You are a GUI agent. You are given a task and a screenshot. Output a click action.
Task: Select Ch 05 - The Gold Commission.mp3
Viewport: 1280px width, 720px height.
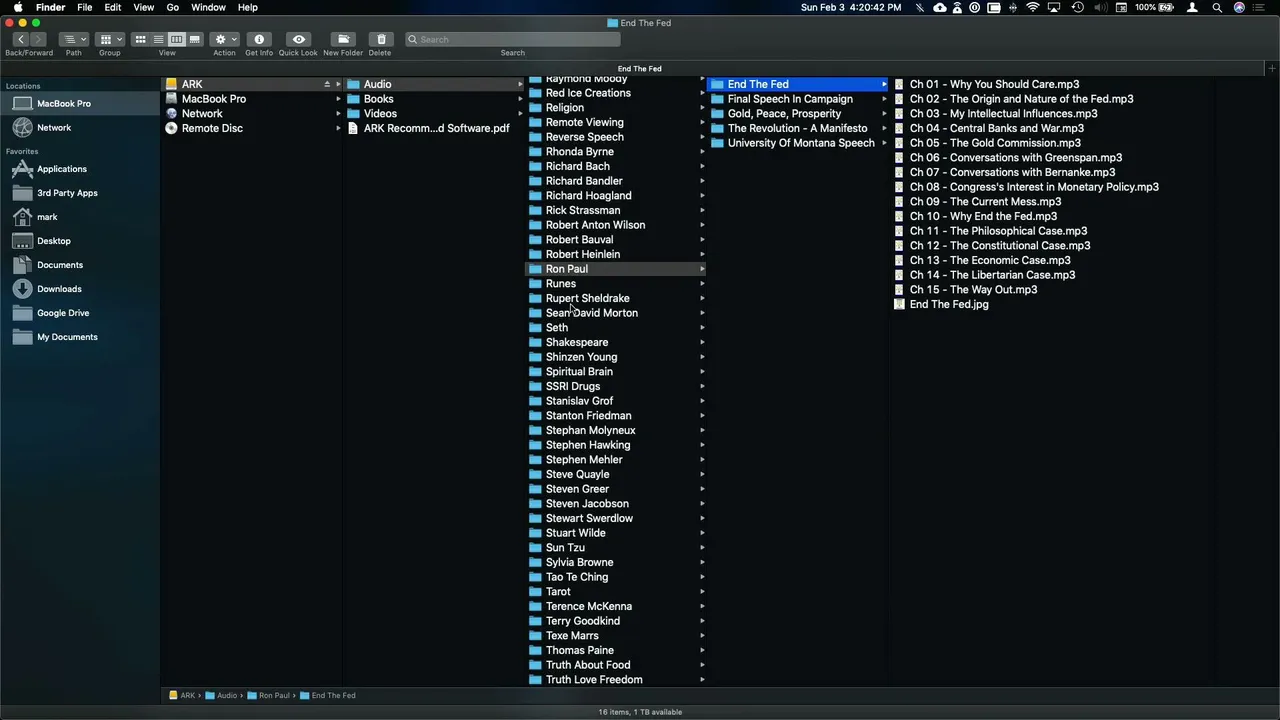pyautogui.click(x=995, y=143)
